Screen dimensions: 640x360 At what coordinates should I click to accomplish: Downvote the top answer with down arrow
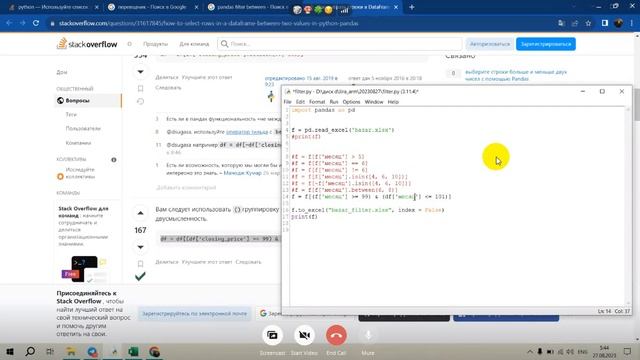(x=140, y=72)
